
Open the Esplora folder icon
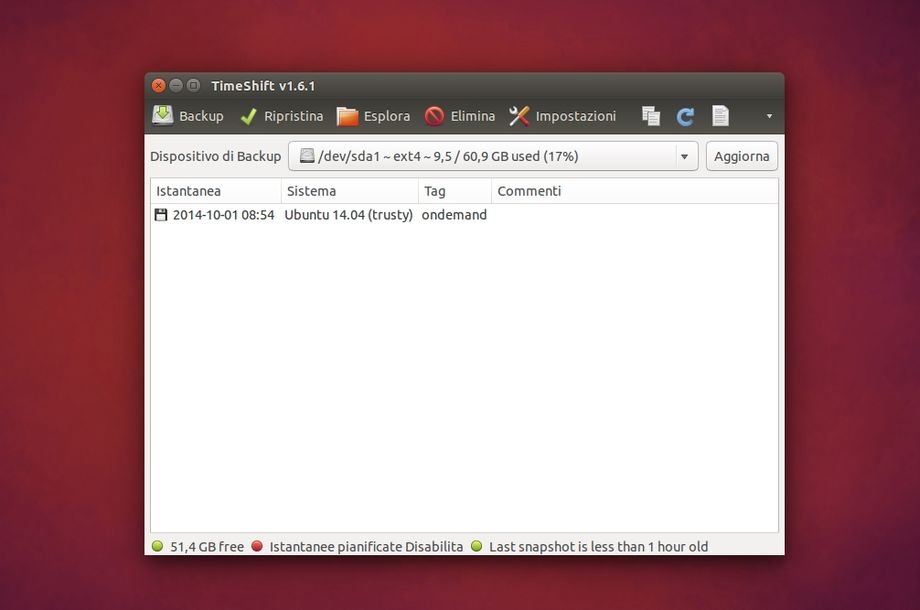[347, 116]
